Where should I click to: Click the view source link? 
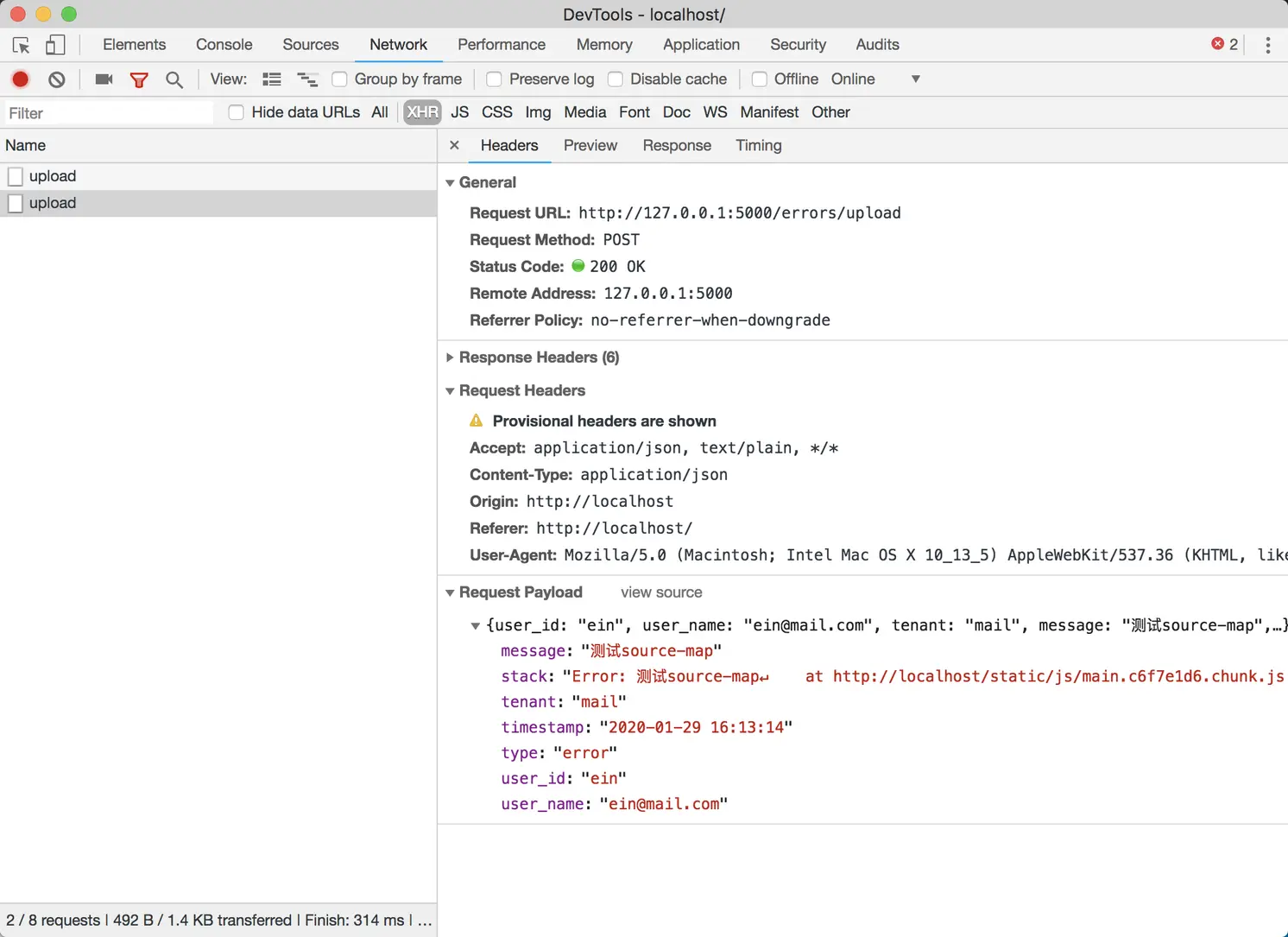click(x=661, y=592)
